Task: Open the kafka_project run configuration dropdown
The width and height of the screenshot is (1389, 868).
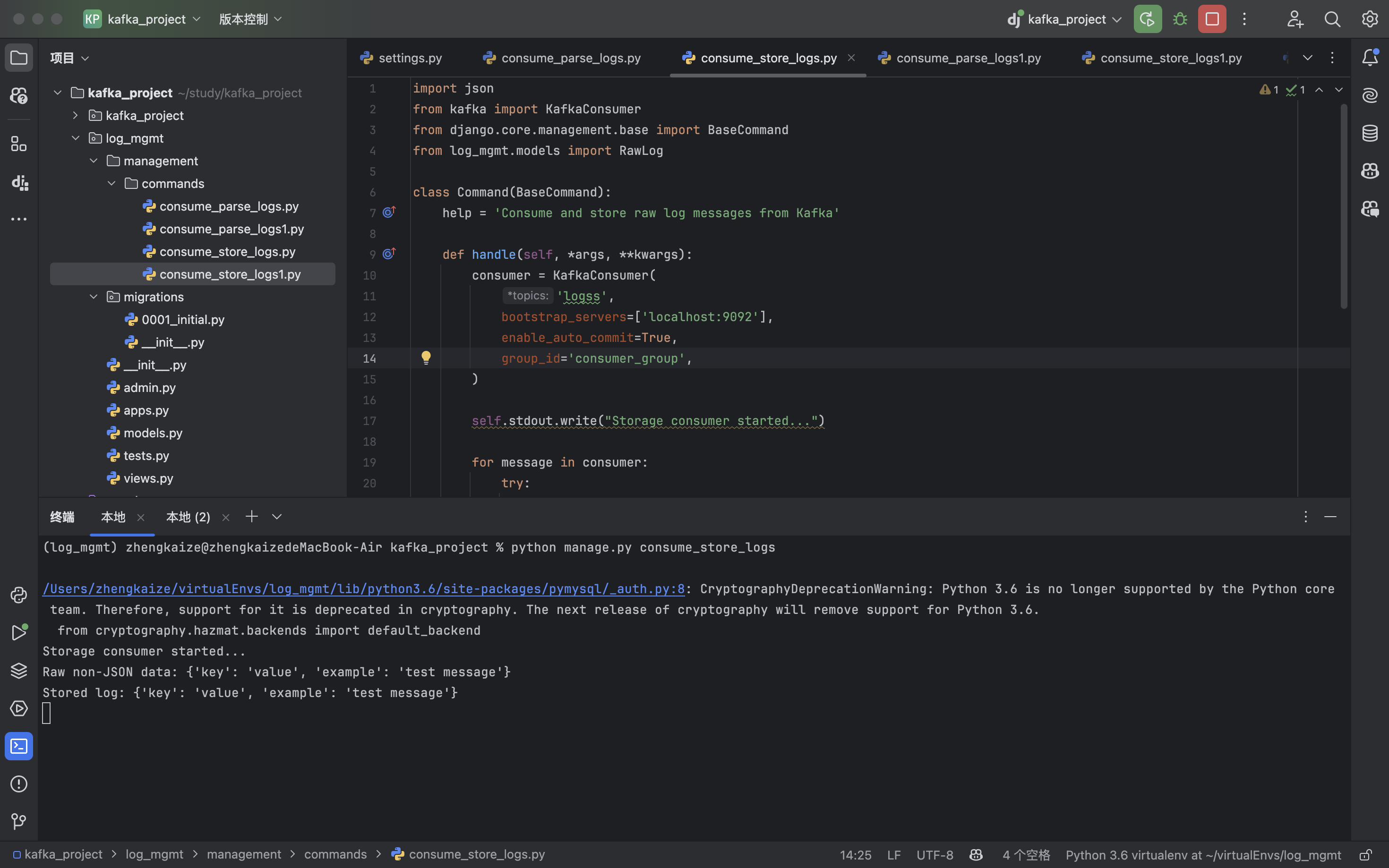Action: coord(1066,19)
